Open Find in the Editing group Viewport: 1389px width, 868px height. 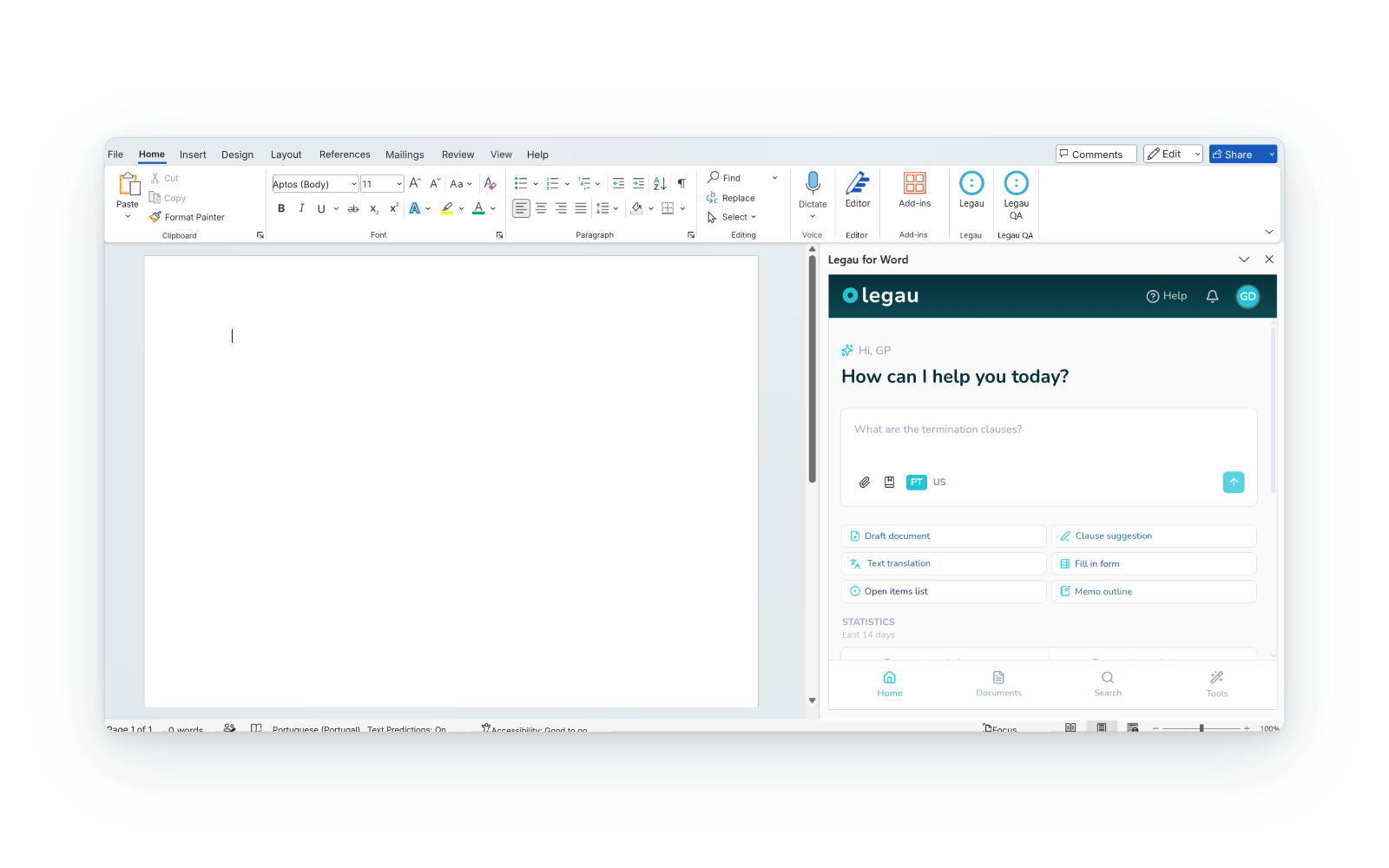[724, 178]
